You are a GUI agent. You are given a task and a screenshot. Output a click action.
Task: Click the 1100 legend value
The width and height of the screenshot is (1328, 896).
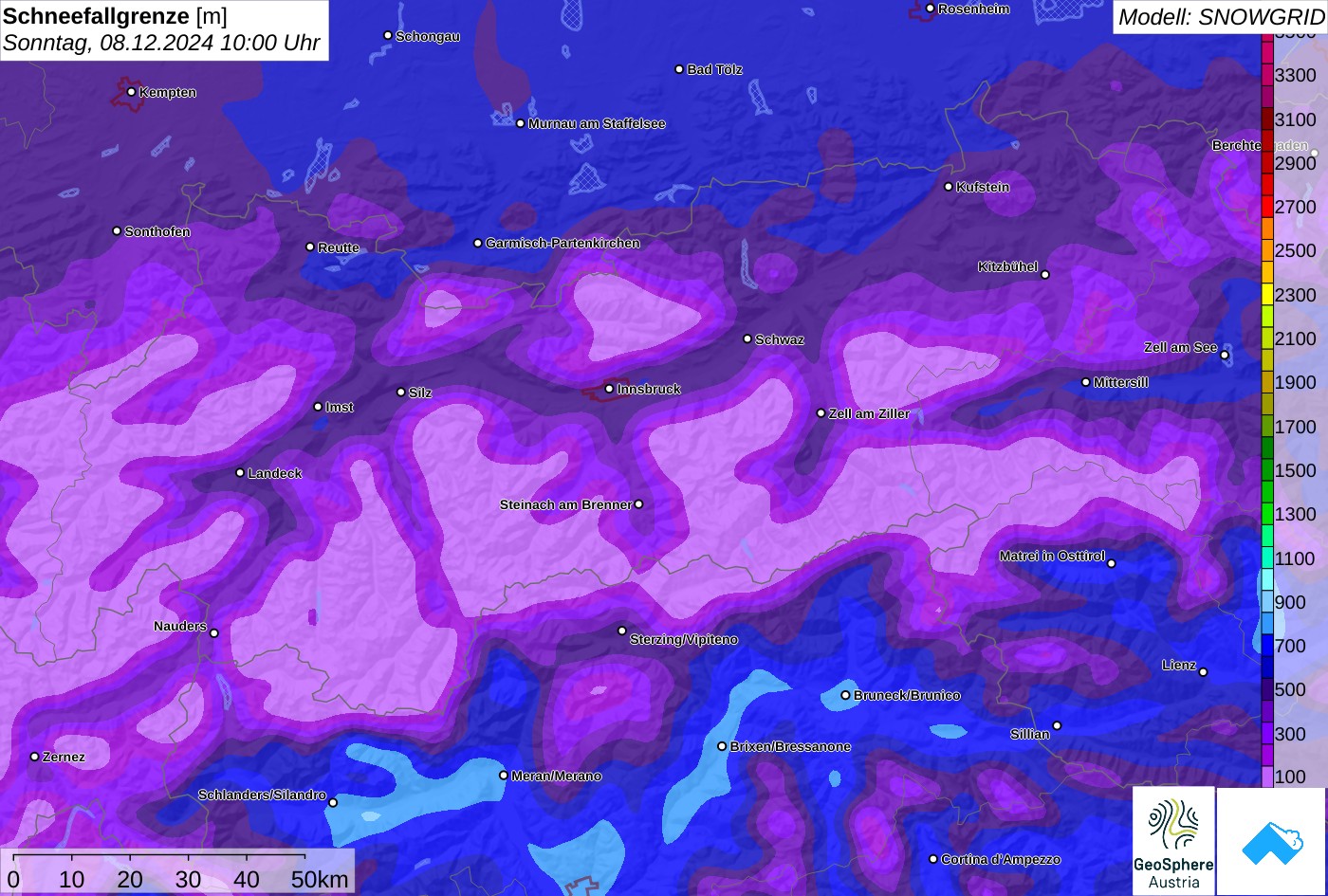pos(1296,558)
